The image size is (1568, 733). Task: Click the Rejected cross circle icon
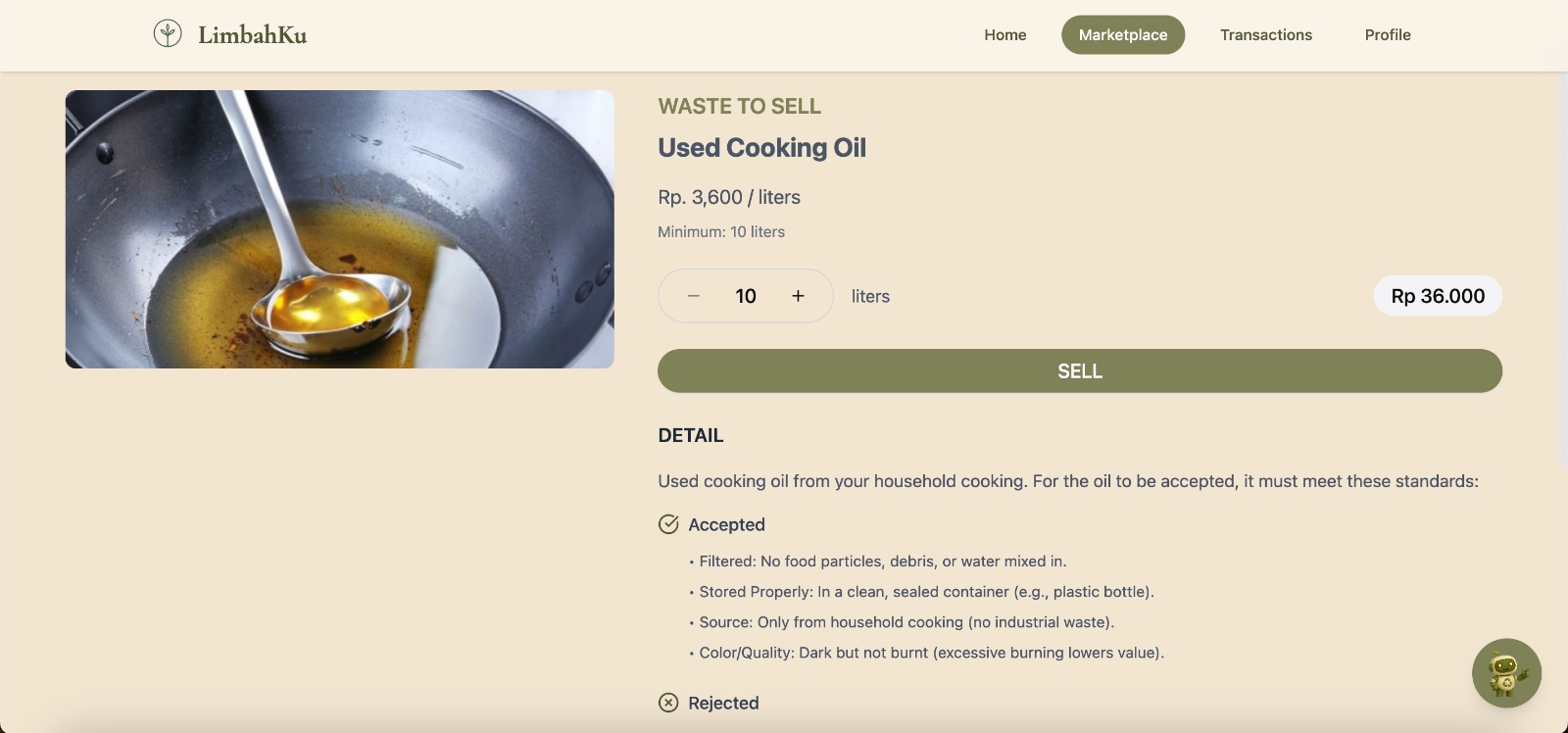(x=668, y=703)
